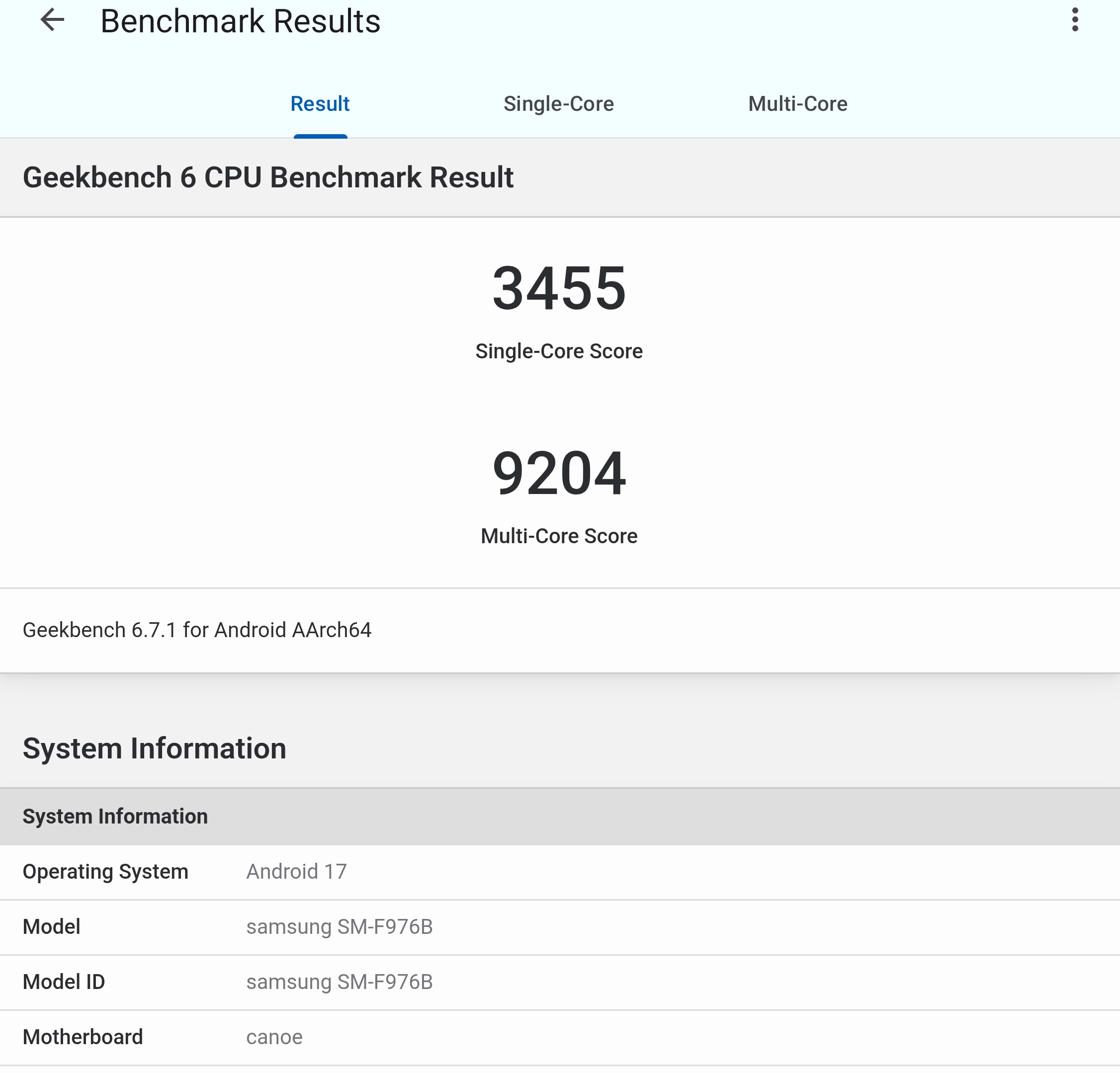
Task: Click the Multi-Core Score label
Action: (559, 536)
